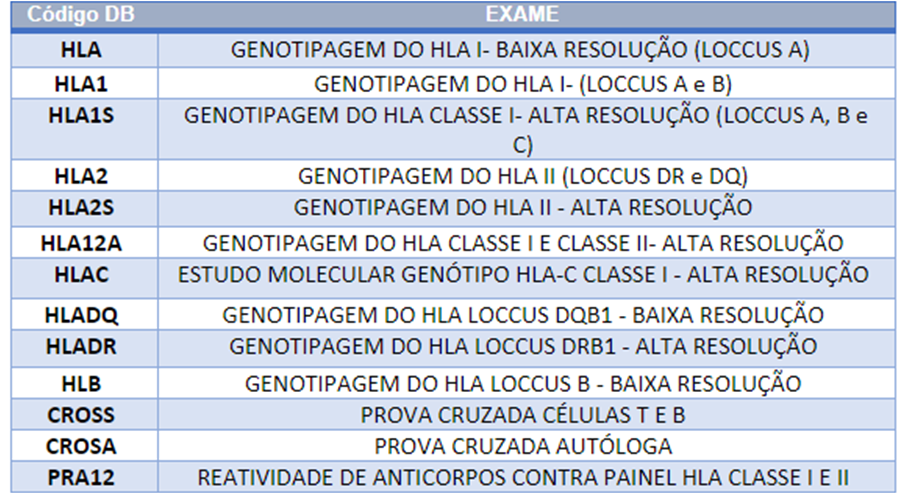The height and width of the screenshot is (494, 916).
Task: Select the CROSA code cell
Action: coord(81,445)
